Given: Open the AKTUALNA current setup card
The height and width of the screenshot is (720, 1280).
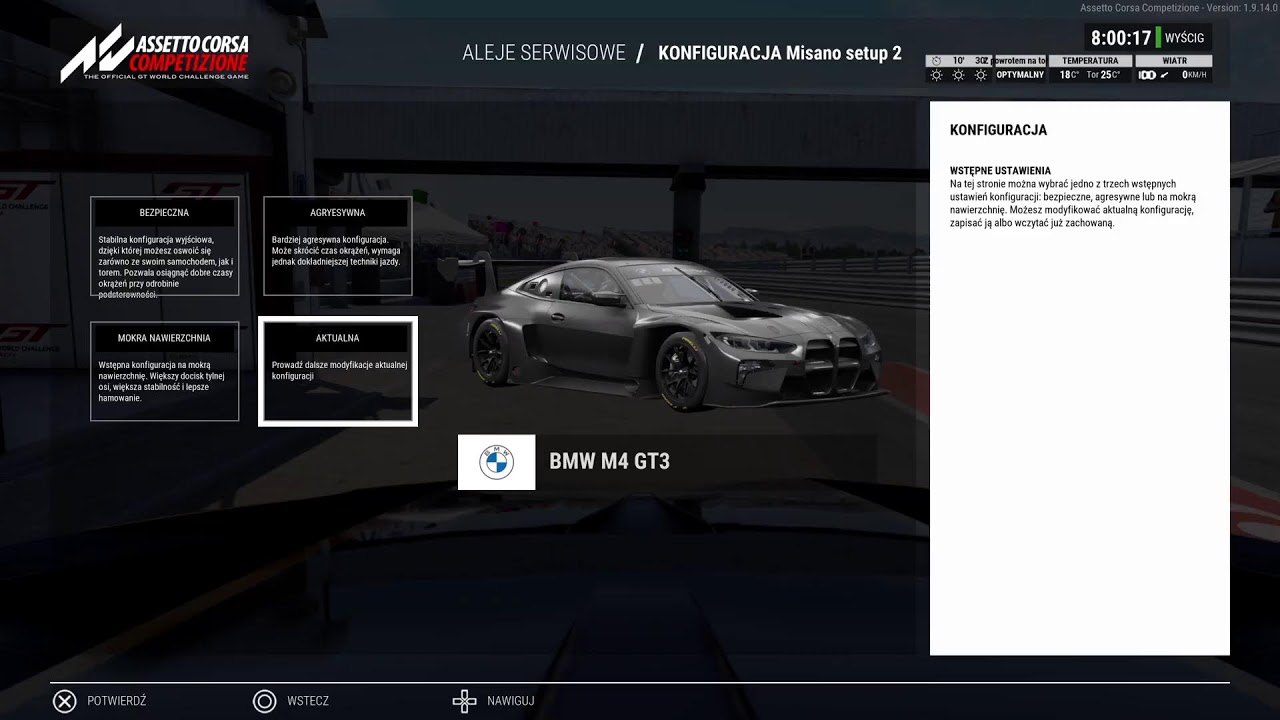Looking at the screenshot, I should 338,371.
